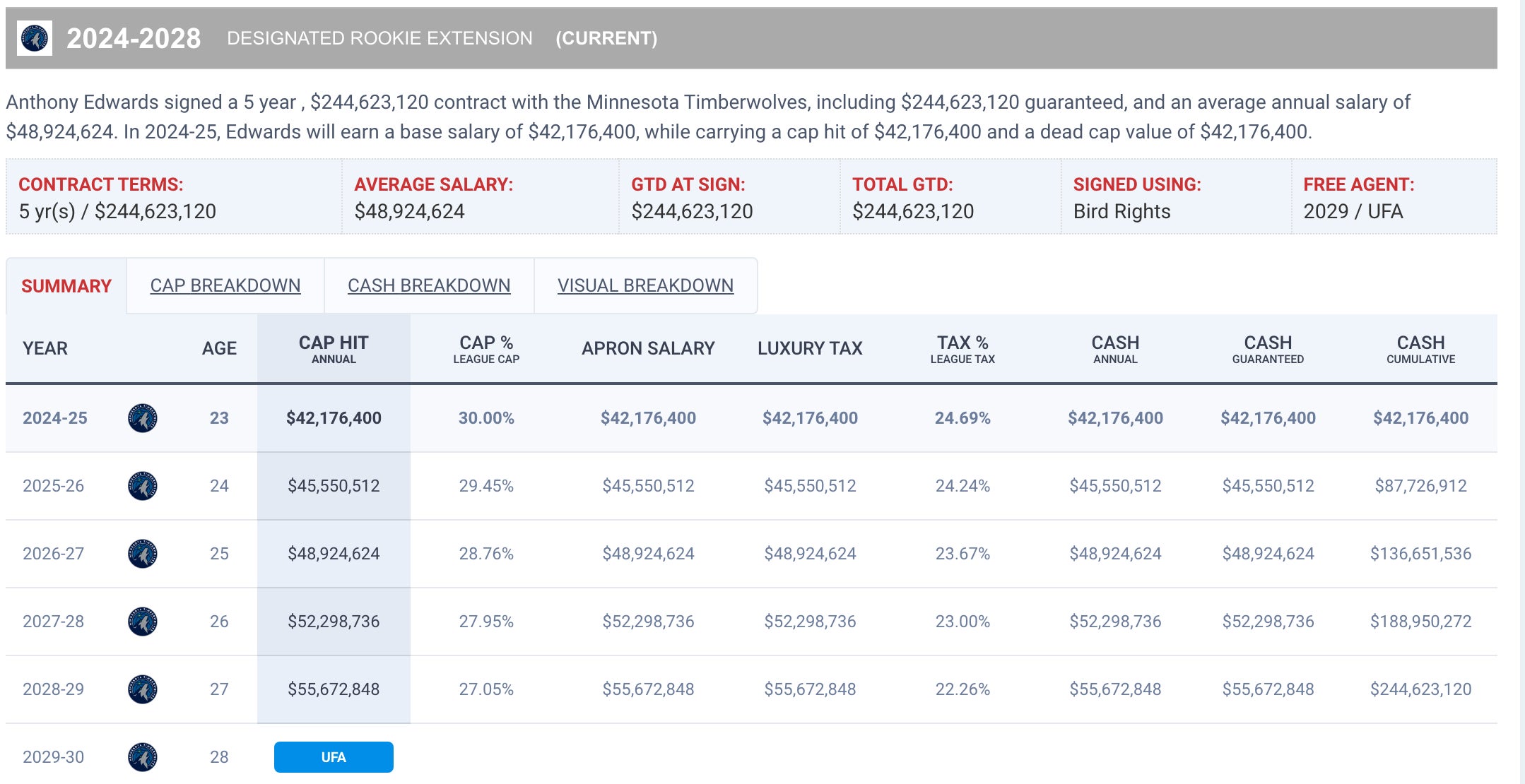This screenshot has height=784, width=1525.
Task: Click the 2028-29 row Timberwolves logo
Action: pyautogui.click(x=143, y=689)
